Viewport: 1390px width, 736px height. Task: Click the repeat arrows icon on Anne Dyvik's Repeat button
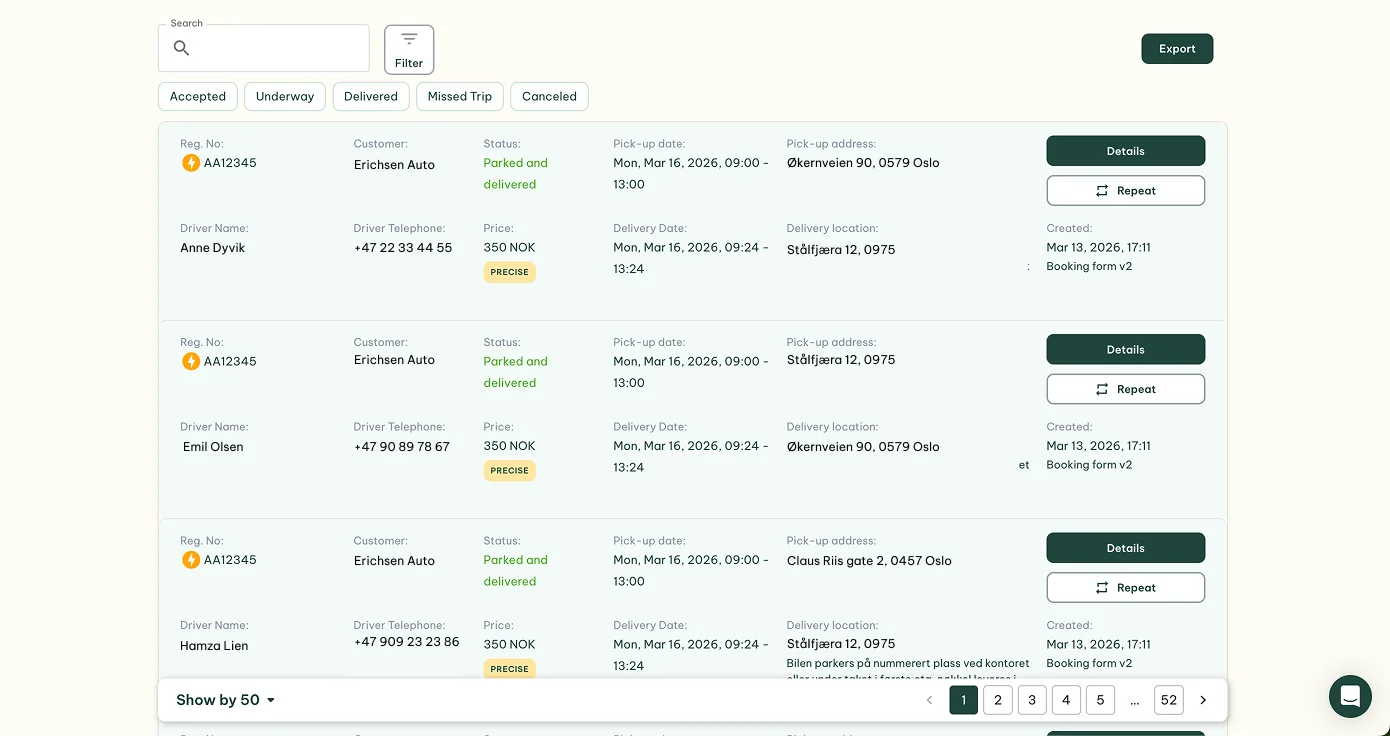(x=1102, y=190)
